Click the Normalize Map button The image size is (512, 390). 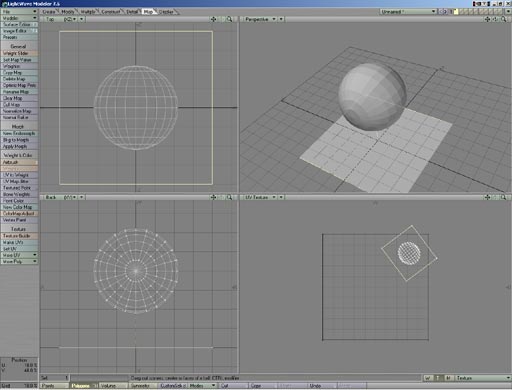point(19,111)
